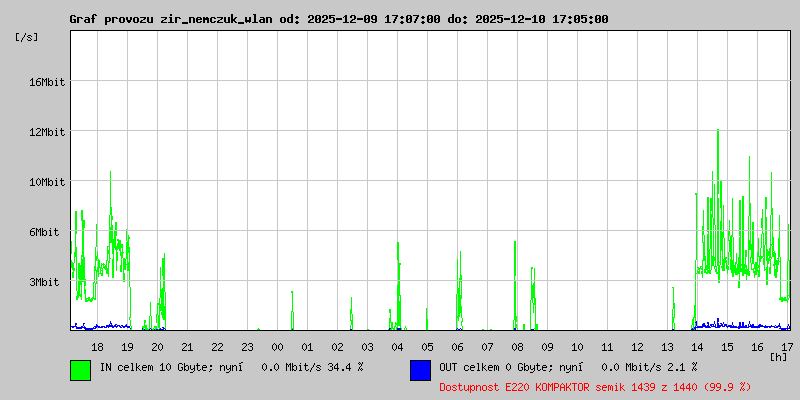Viewport: 800px width, 400px height.
Task: Click the '08' hour label on x-axis
Action: [517, 347]
